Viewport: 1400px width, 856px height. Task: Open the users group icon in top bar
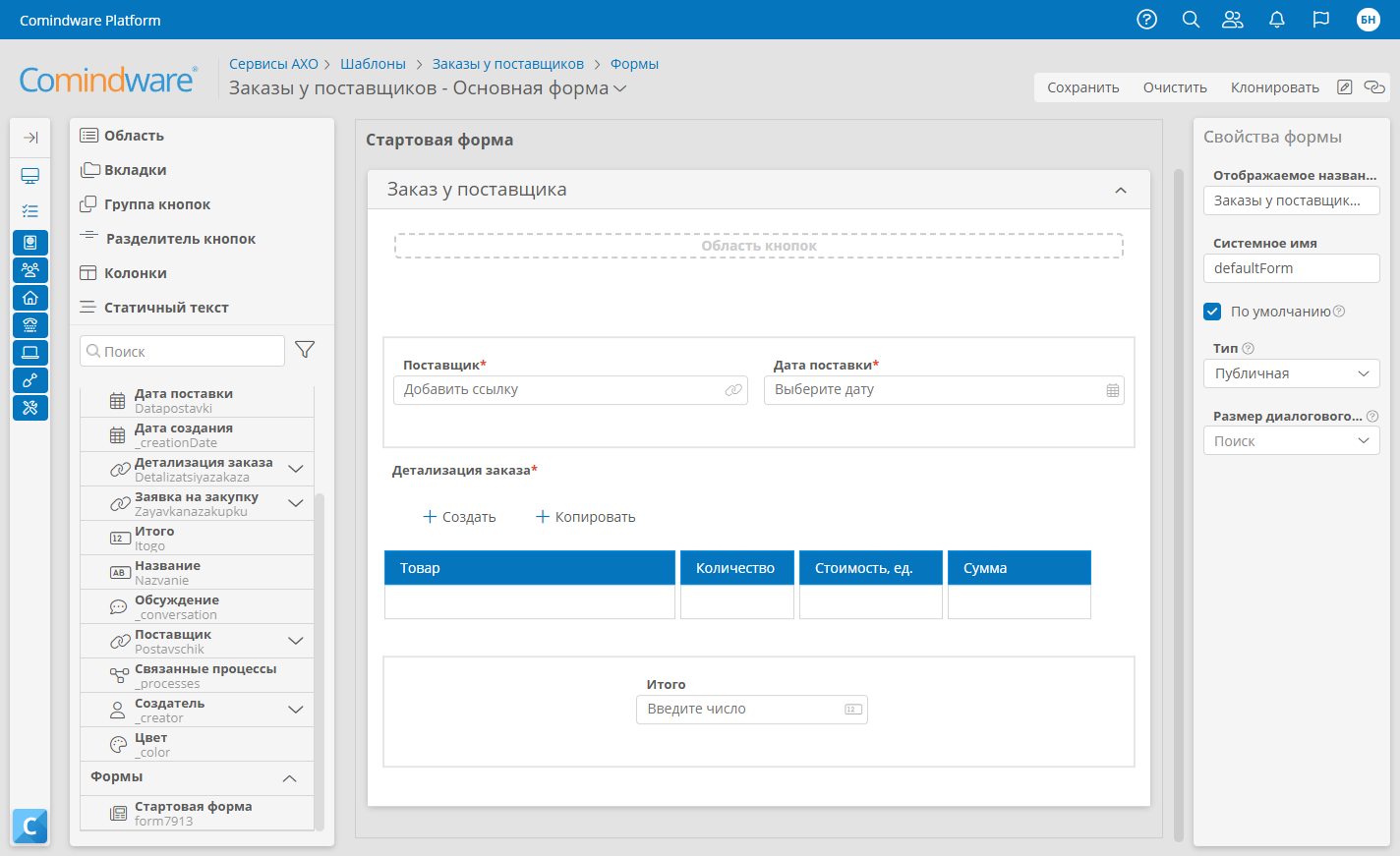click(1233, 20)
